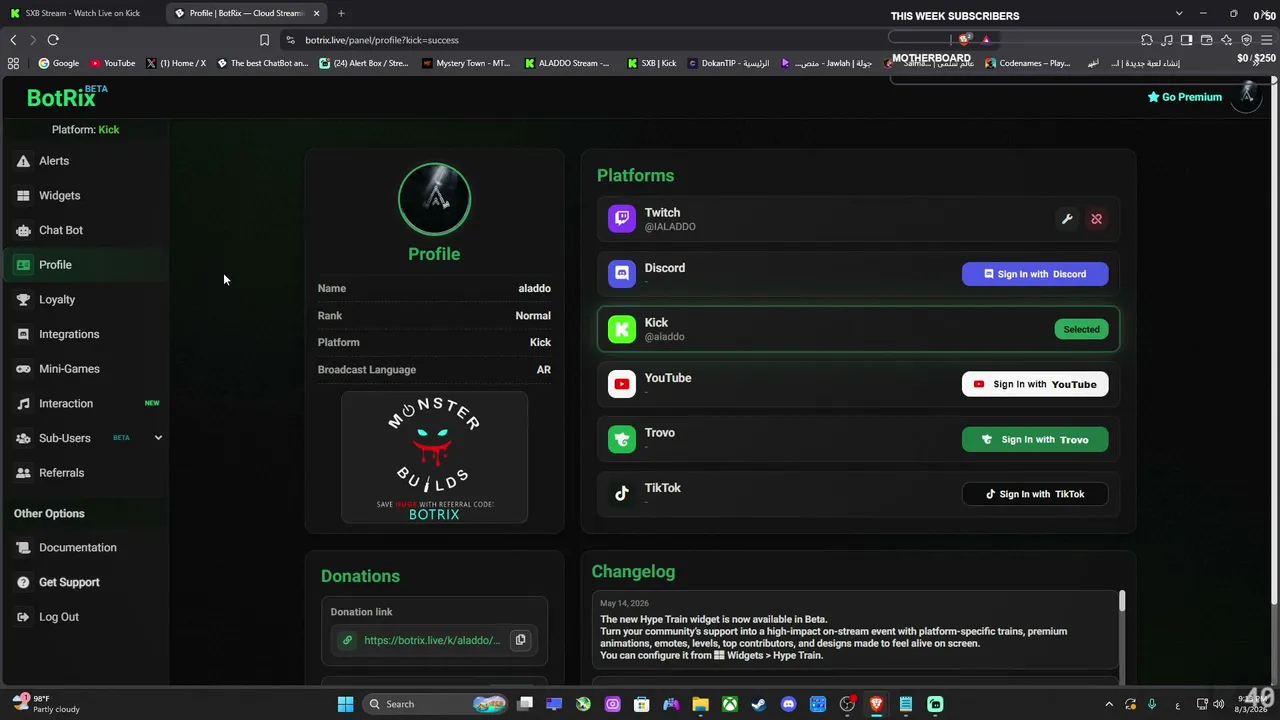
Task: Copy the donation link
Action: (x=520, y=640)
